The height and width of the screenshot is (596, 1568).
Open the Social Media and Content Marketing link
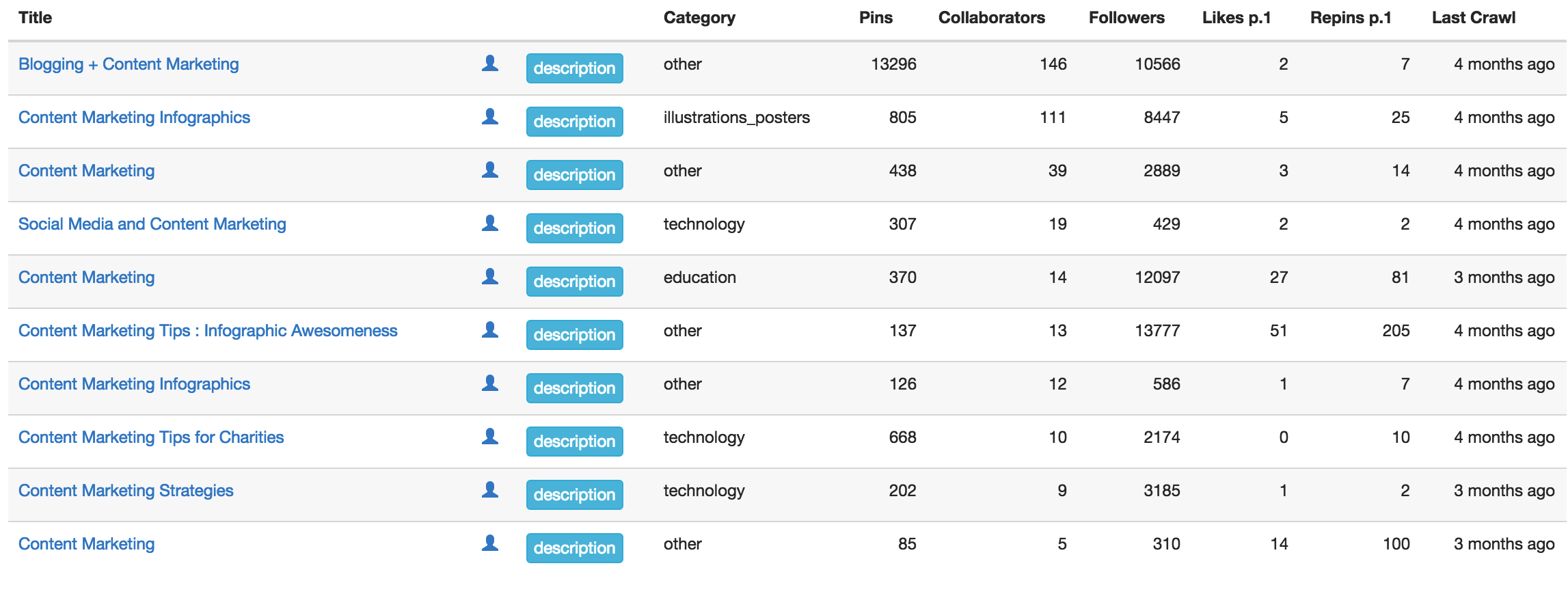click(x=152, y=224)
